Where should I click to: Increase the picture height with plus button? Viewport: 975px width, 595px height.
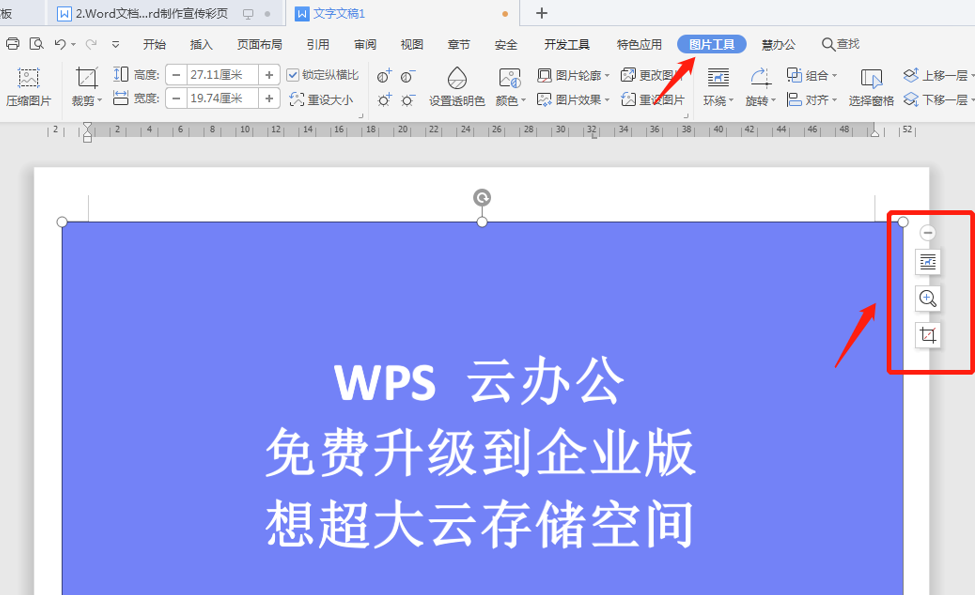269,75
